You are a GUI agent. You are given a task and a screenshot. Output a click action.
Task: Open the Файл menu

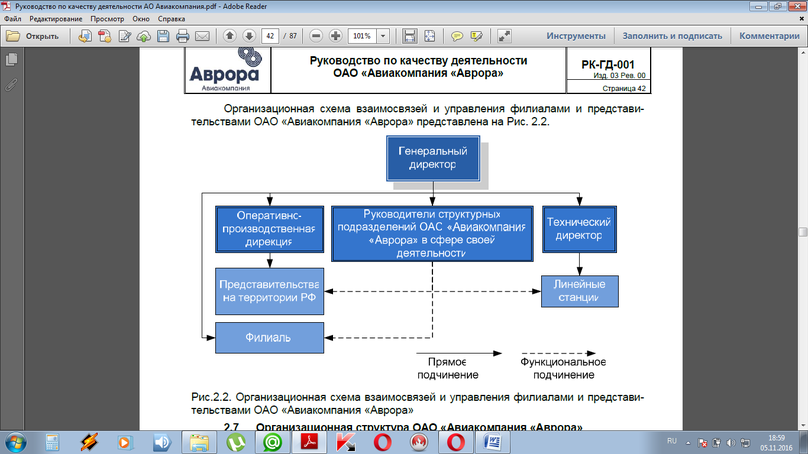click(x=13, y=19)
